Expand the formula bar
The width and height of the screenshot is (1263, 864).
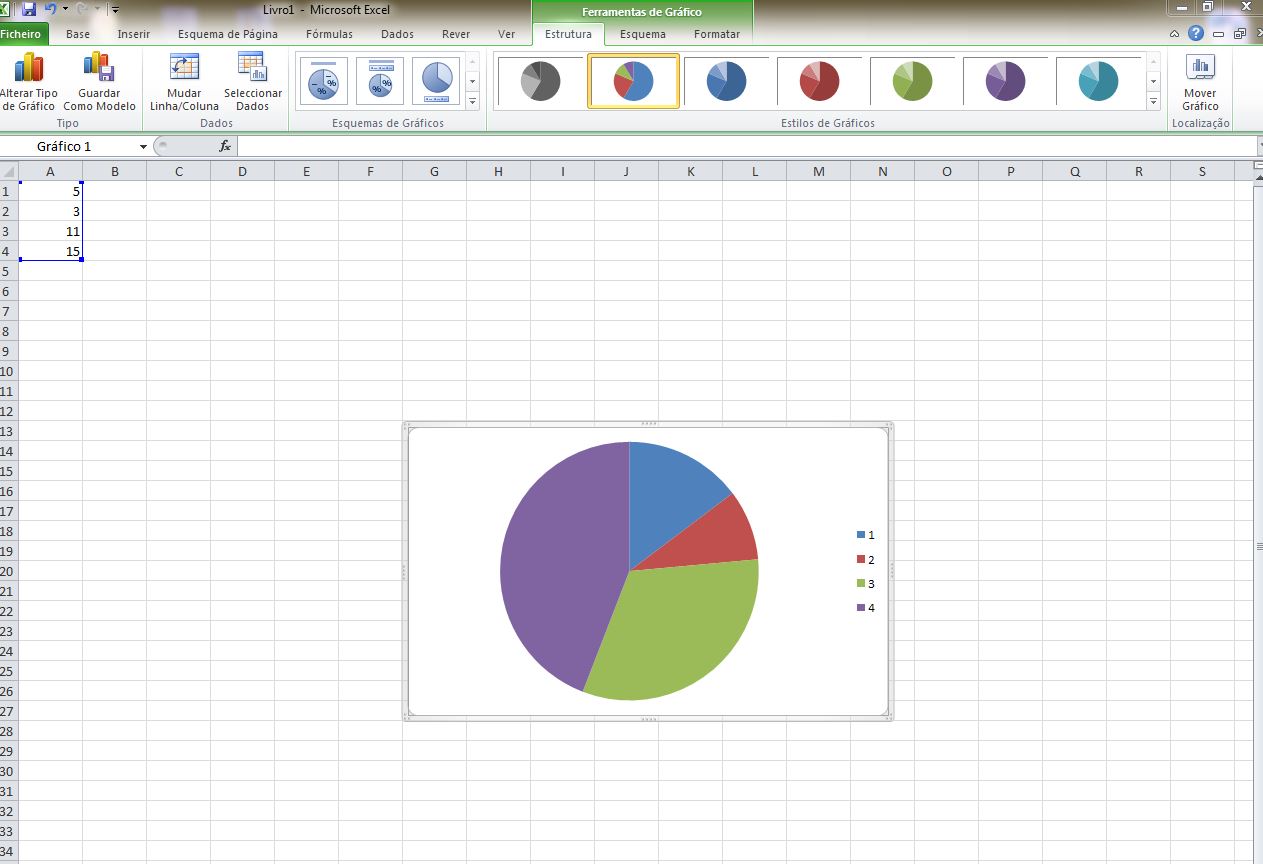pyautogui.click(x=1258, y=146)
